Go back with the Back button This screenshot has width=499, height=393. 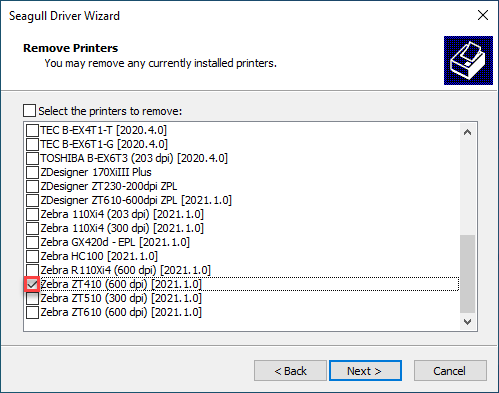pos(290,371)
